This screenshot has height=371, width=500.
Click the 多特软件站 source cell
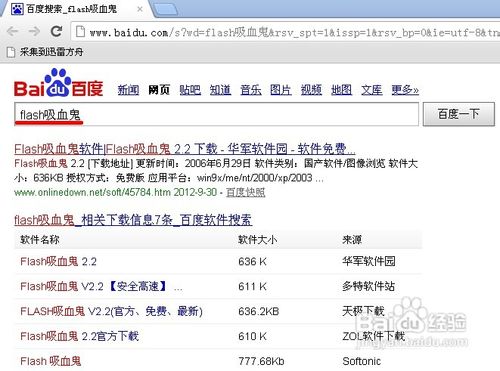[x=369, y=286]
